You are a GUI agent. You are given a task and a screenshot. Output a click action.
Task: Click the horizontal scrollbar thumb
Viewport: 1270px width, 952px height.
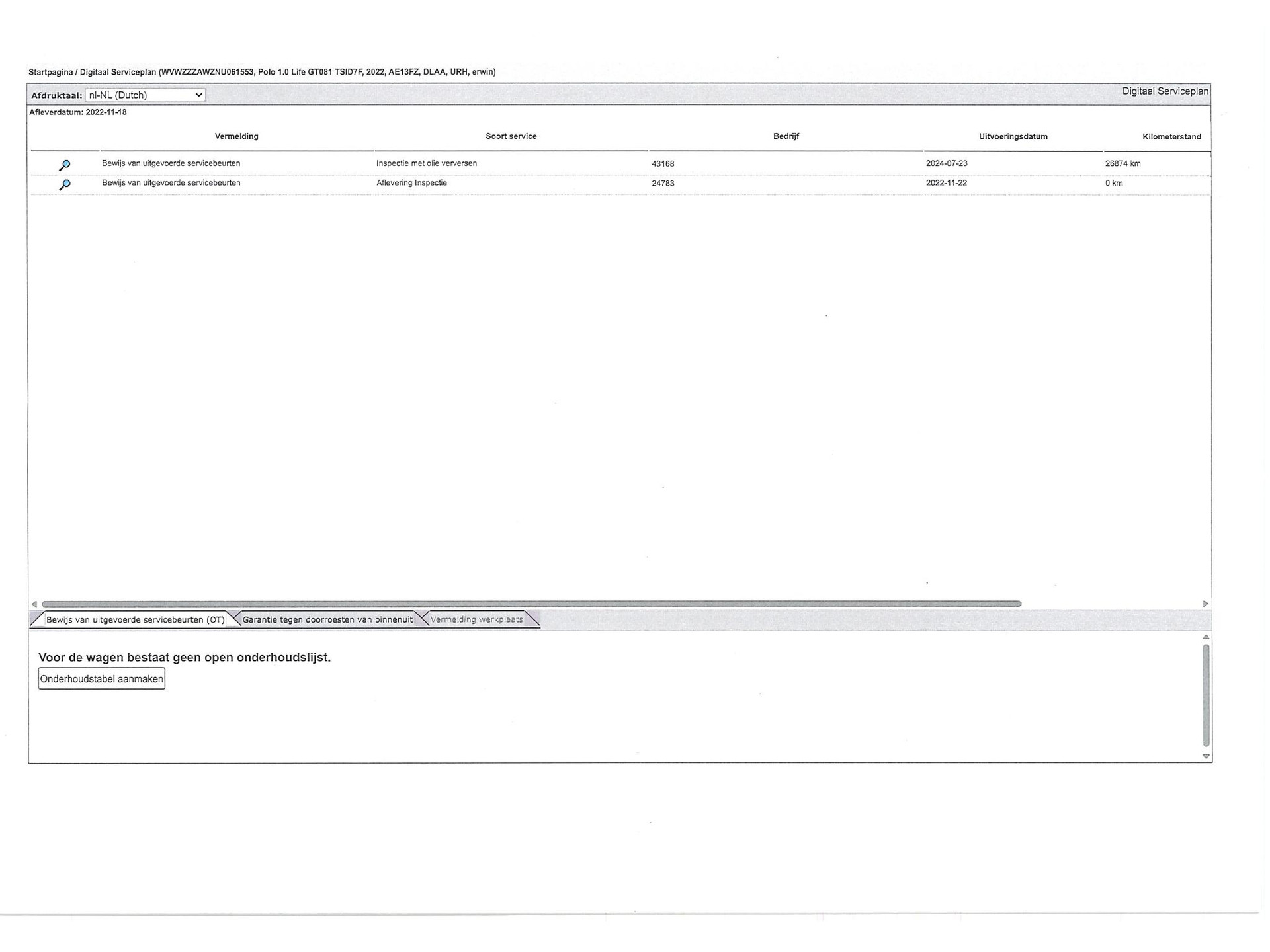point(531,604)
